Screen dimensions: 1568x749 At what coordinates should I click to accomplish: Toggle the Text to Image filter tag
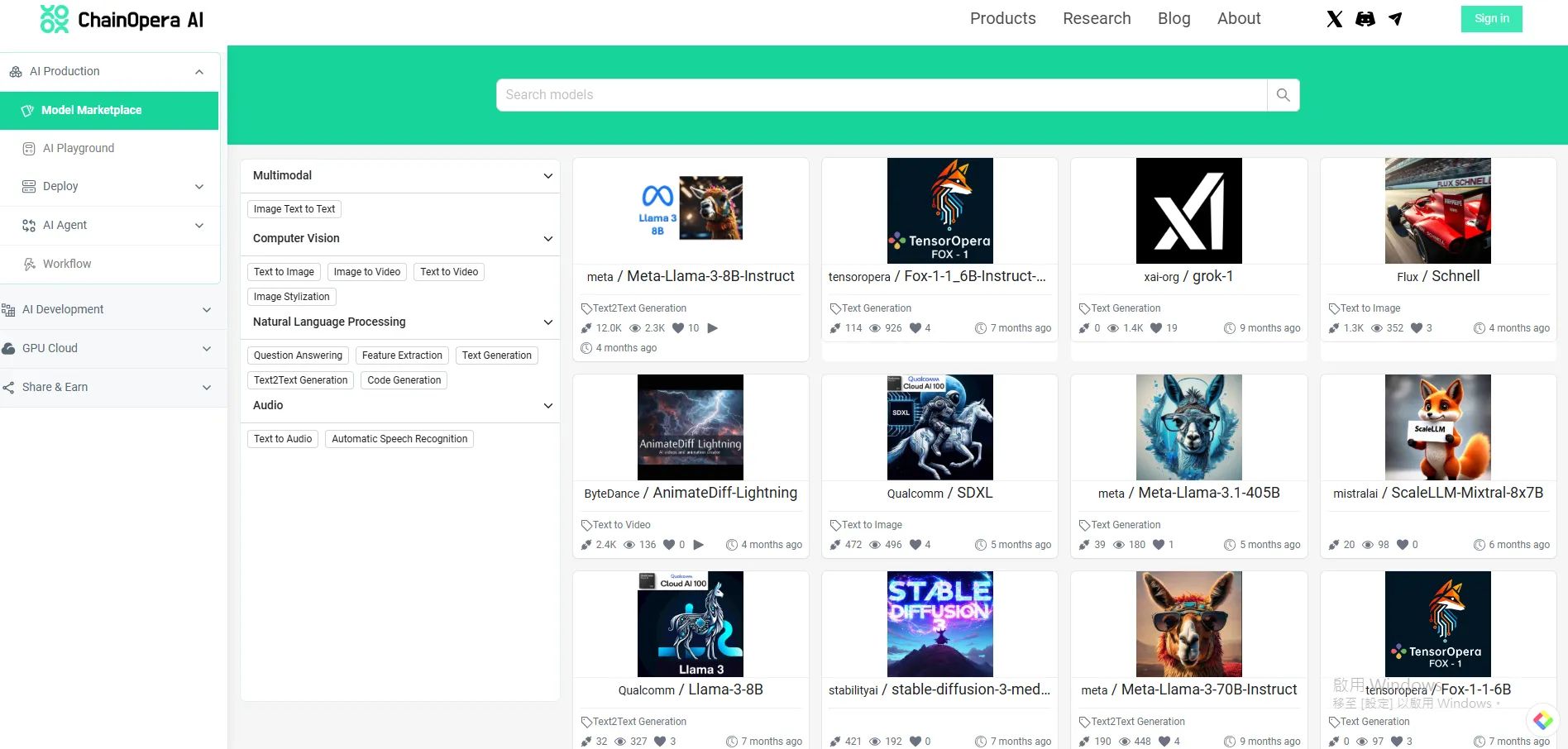pyautogui.click(x=284, y=272)
